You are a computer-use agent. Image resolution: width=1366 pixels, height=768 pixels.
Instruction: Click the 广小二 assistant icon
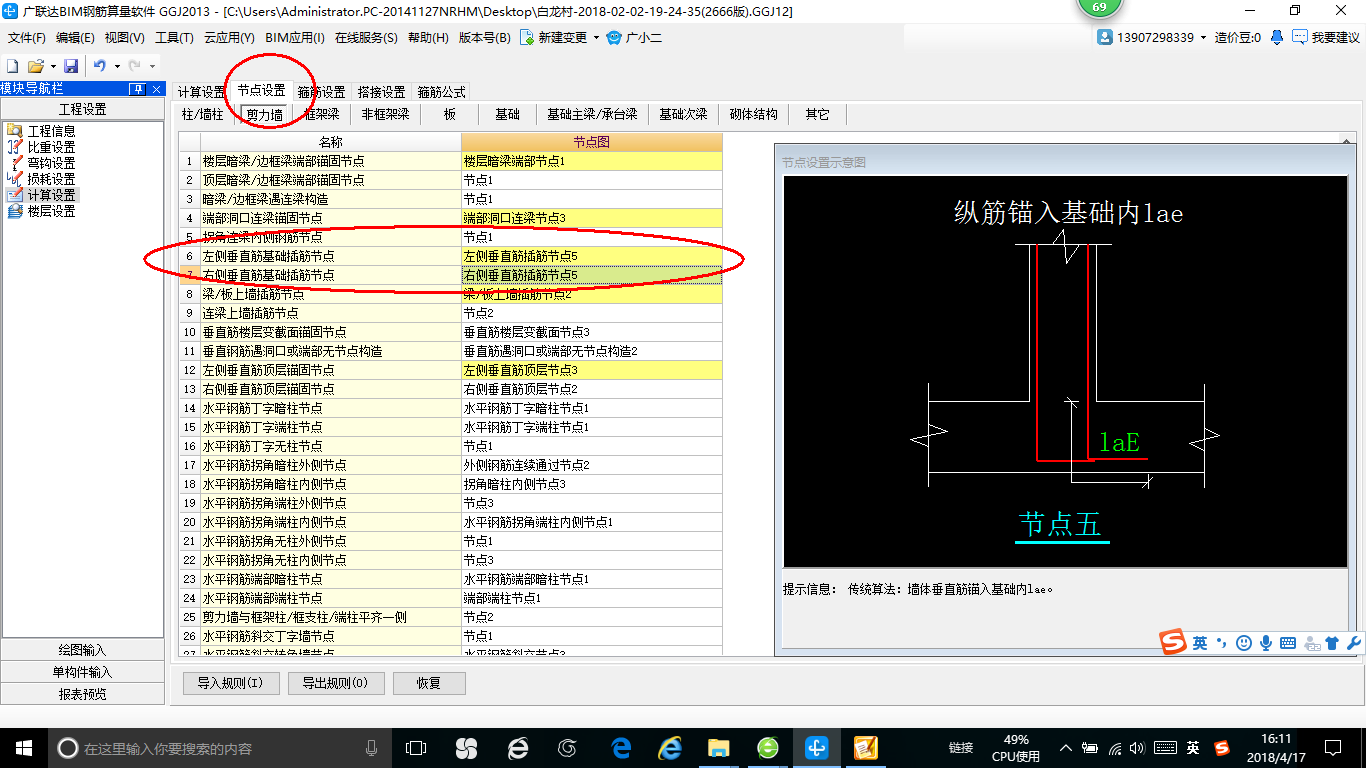coord(614,37)
